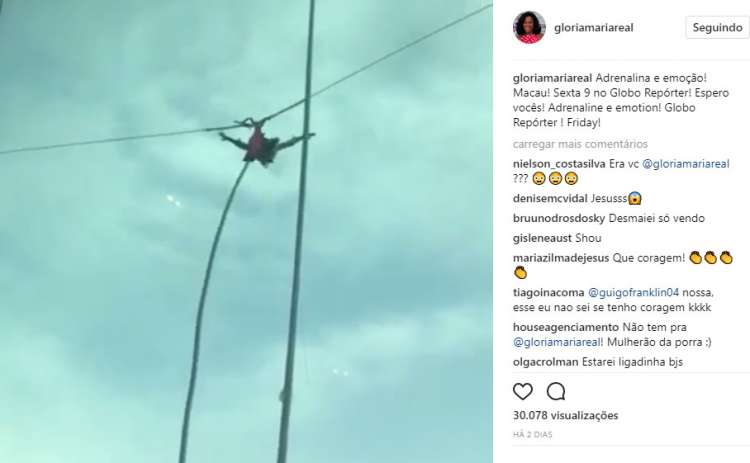Visit denisemcvidal commenter profile
The image size is (750, 463).
[550, 198]
